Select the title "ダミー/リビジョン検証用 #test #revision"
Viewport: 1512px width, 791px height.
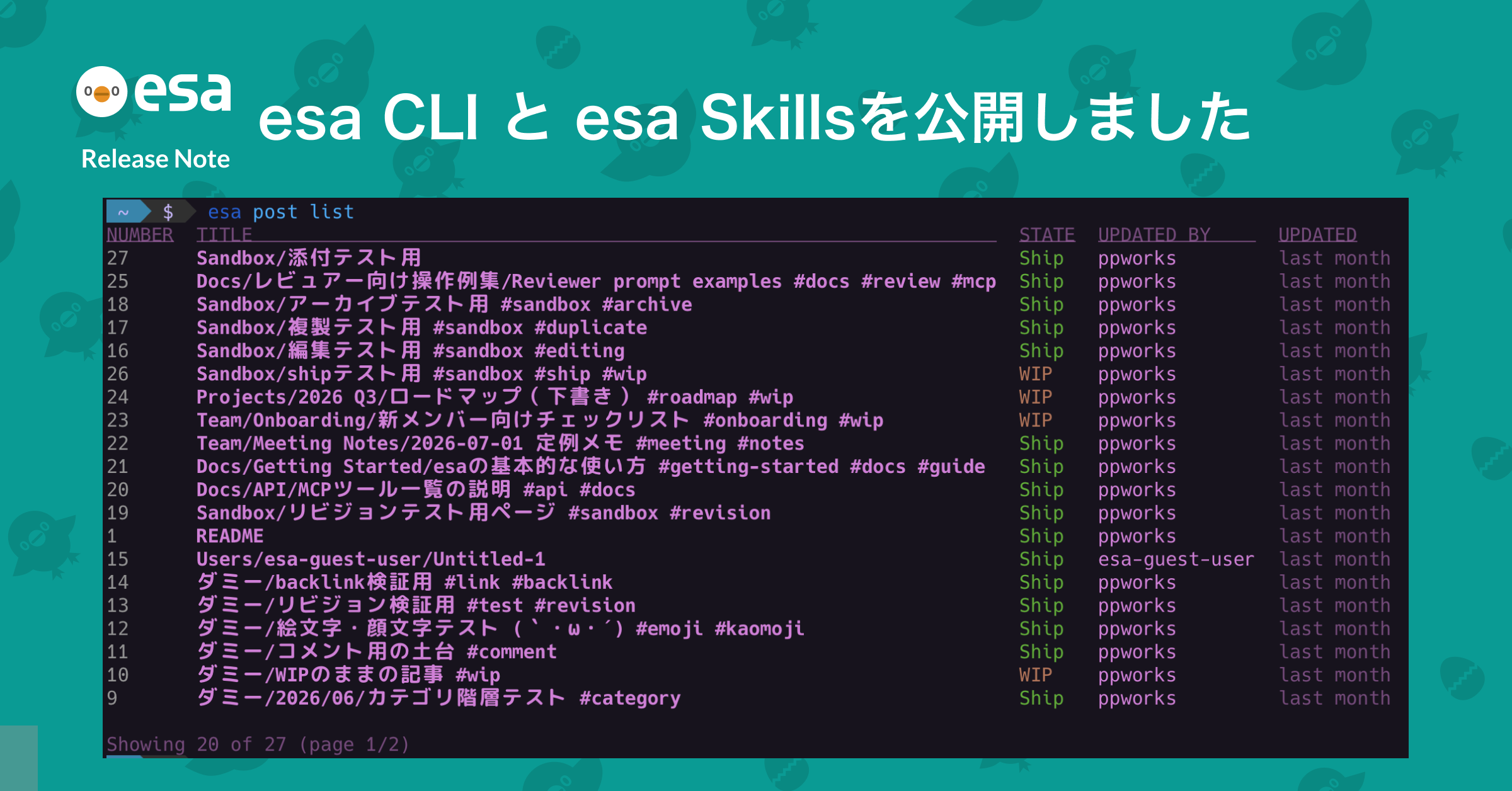click(x=416, y=606)
